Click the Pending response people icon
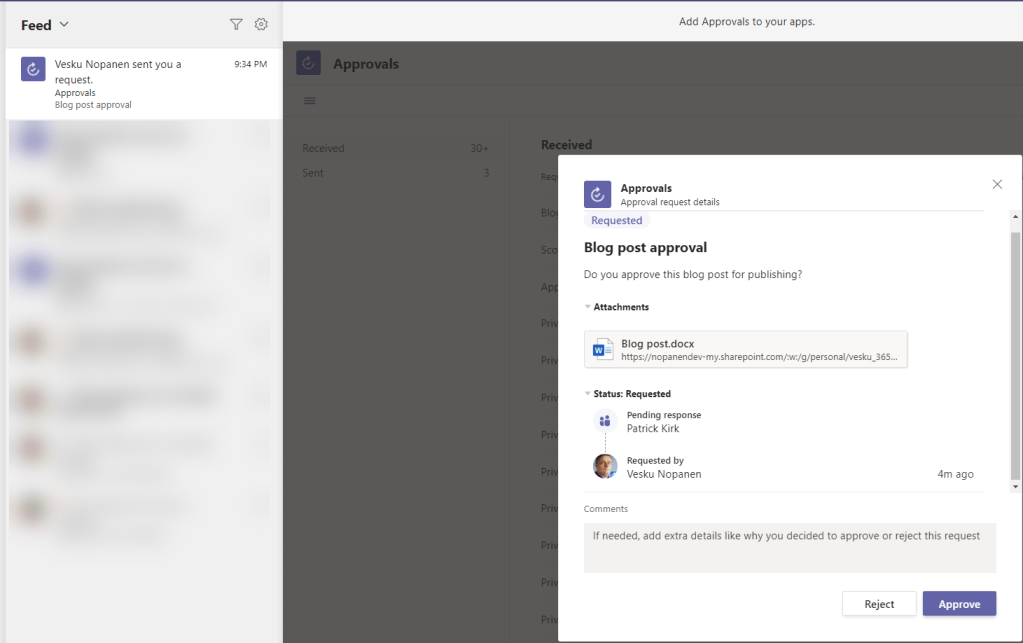 click(x=605, y=421)
